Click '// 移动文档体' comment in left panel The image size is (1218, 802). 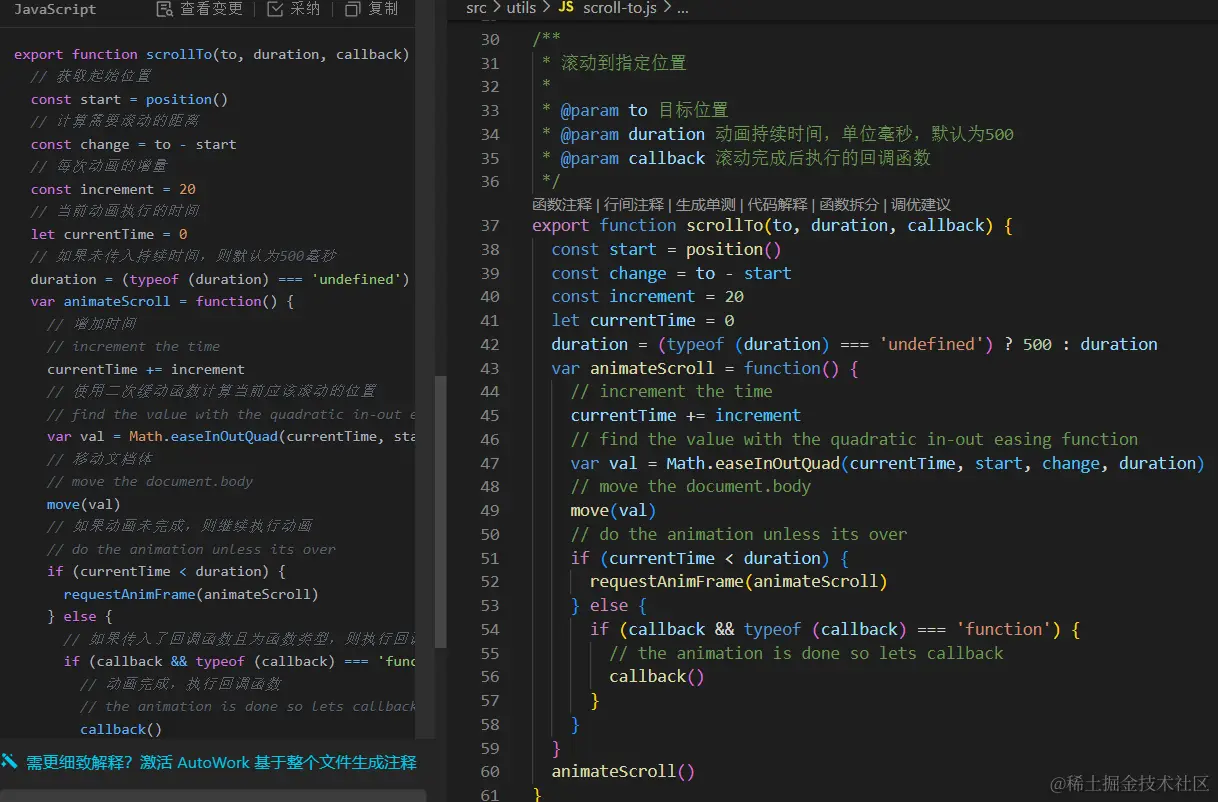point(99,459)
